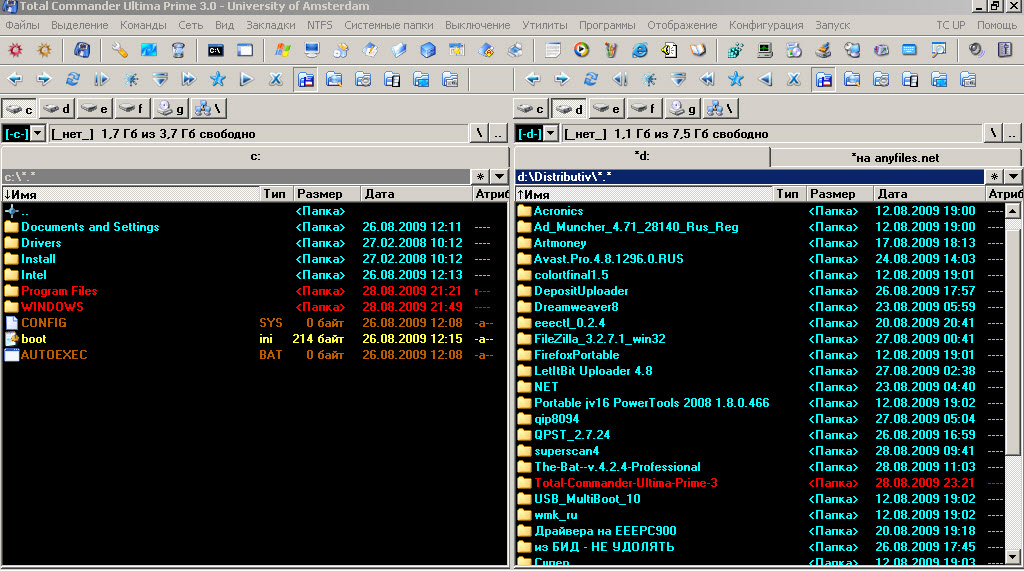Open the Системные папки menu
Image resolution: width=1024 pixels, height=571 pixels.
(389, 25)
